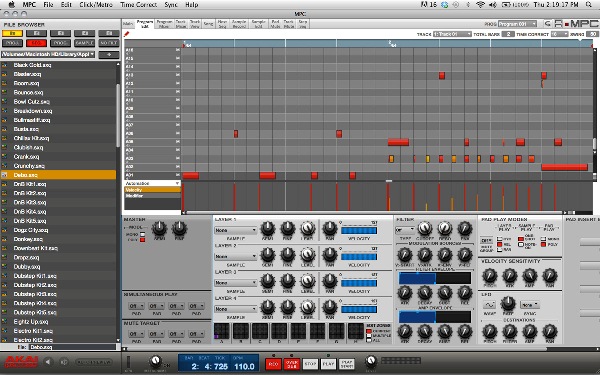The width and height of the screenshot is (600, 375).
Task: Click the Sample filter button in File Browser
Action: click(85, 43)
